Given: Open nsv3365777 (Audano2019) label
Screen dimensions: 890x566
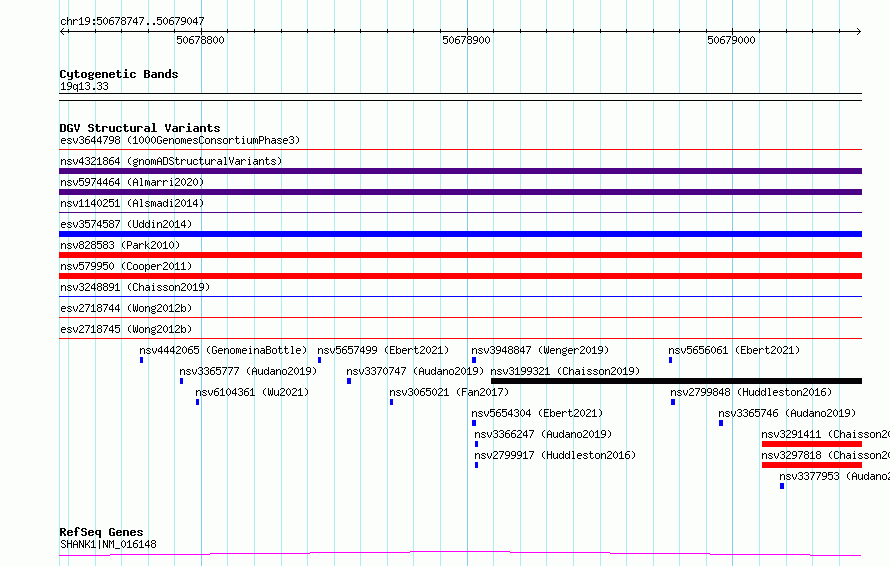Looking at the screenshot, I should tap(248, 371).
